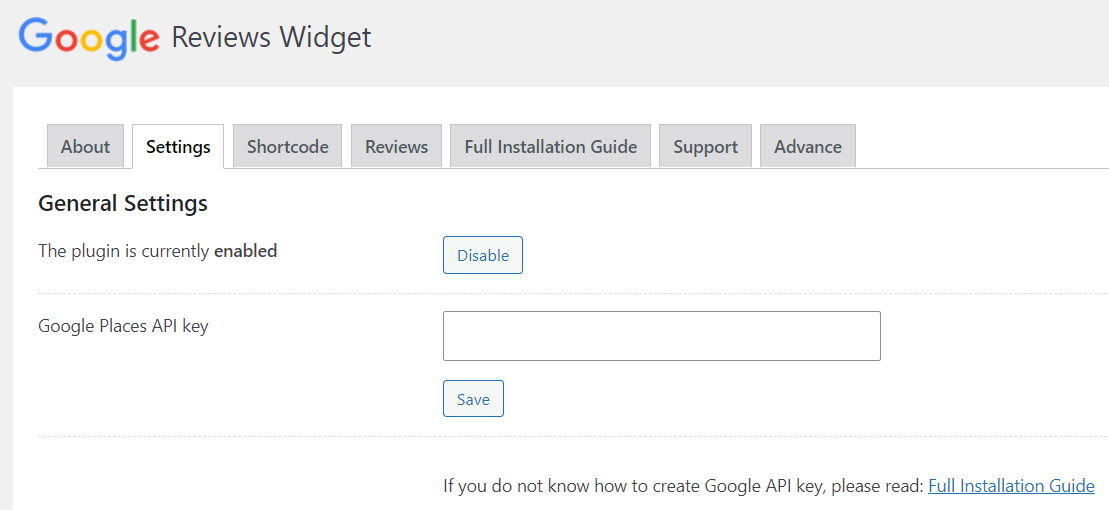Click the Google logo in header
The height and width of the screenshot is (510, 1109).
click(89, 38)
